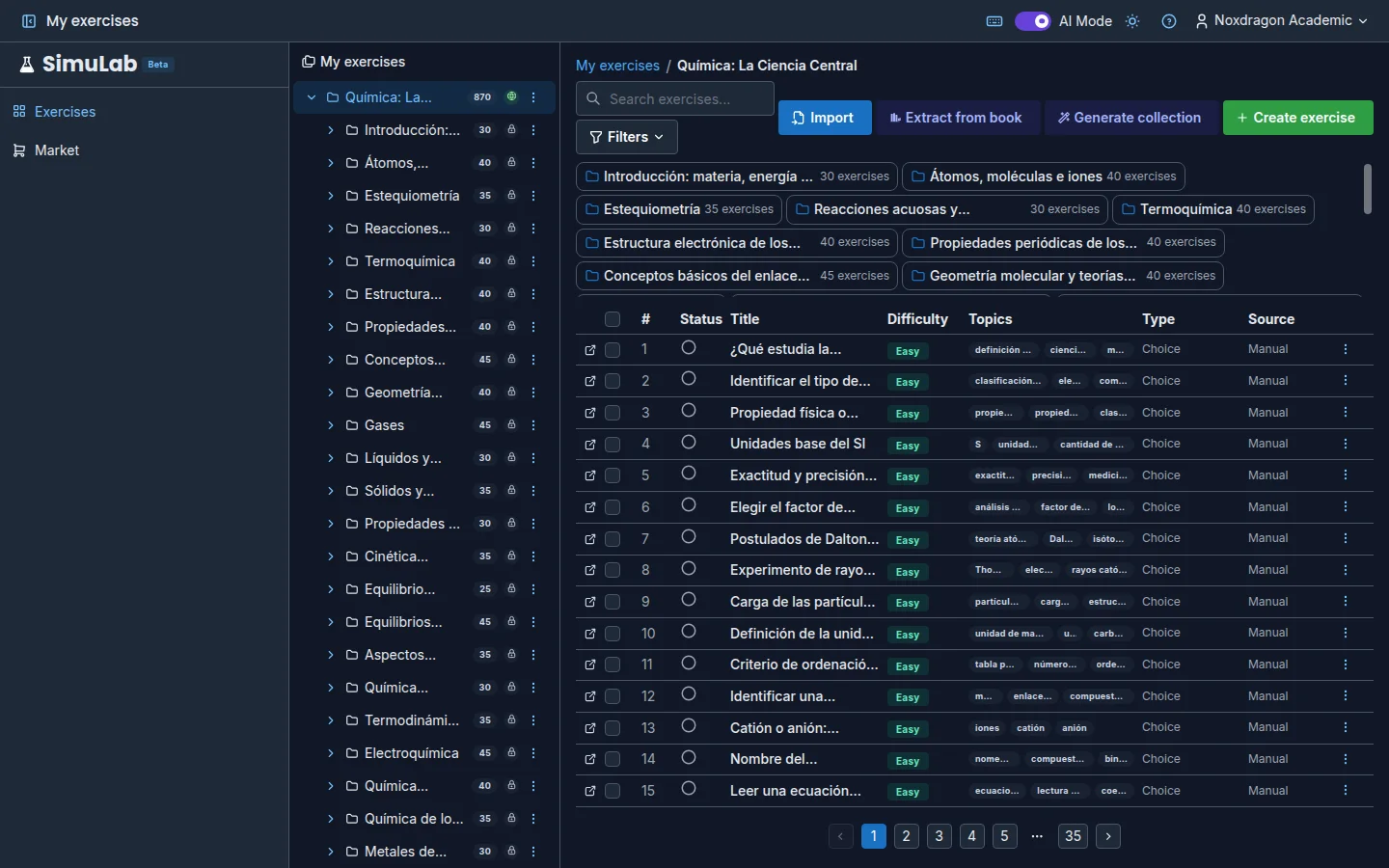Jump to last pagination page 35
This screenshot has height=868, width=1389.
coord(1073,836)
